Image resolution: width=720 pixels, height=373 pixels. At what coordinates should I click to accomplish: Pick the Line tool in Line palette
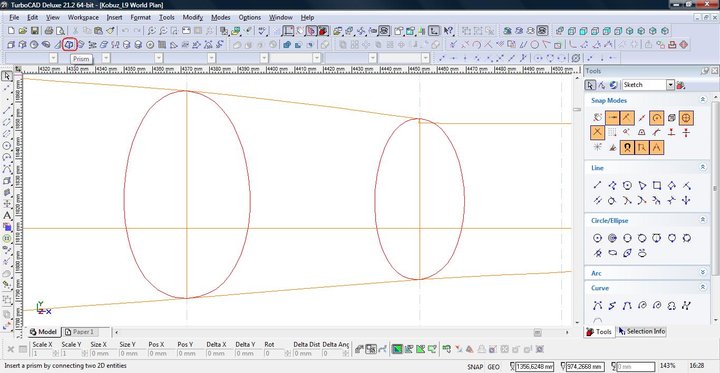(597, 186)
